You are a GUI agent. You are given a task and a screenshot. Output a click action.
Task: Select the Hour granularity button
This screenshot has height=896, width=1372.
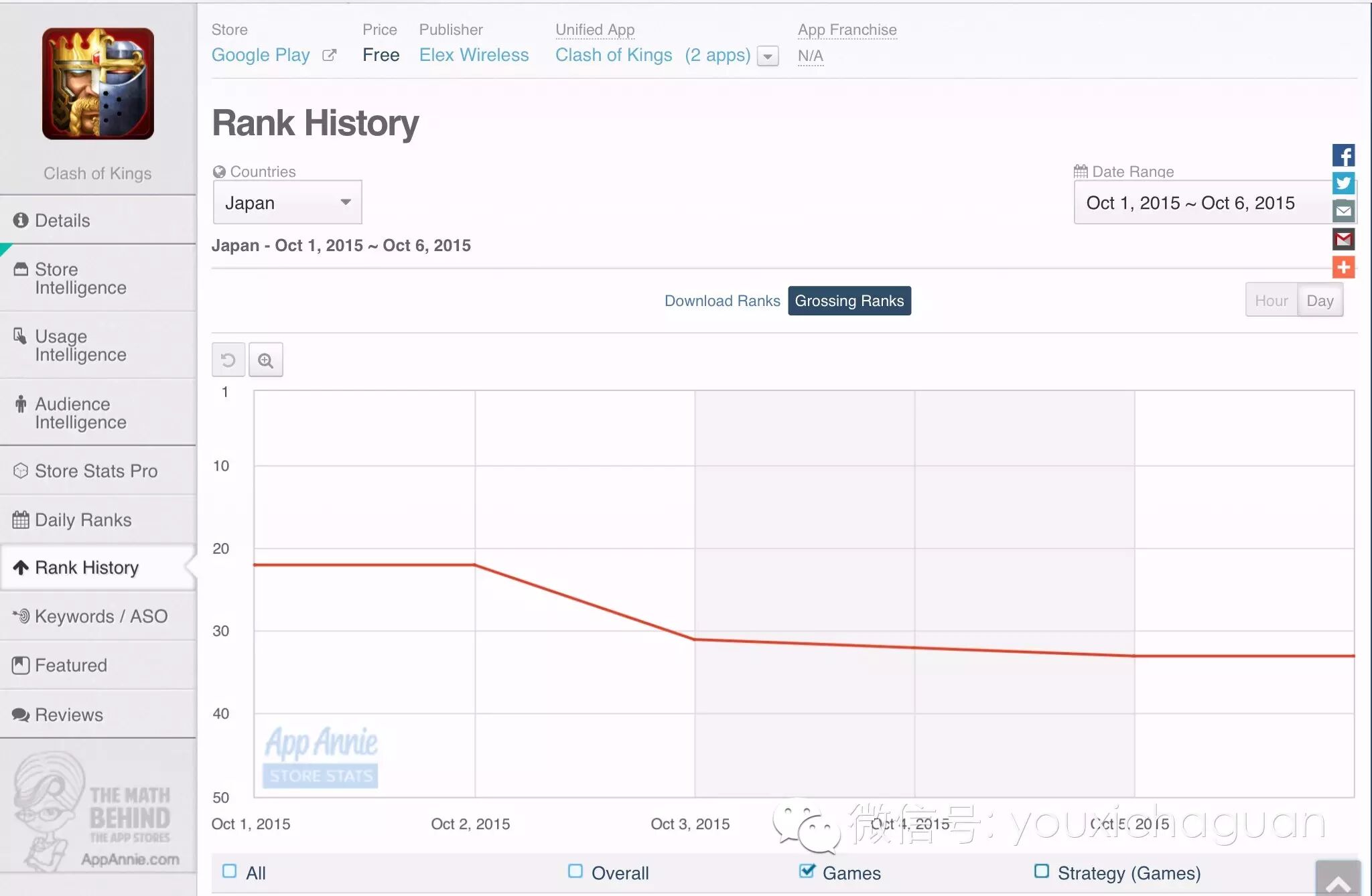1271,301
